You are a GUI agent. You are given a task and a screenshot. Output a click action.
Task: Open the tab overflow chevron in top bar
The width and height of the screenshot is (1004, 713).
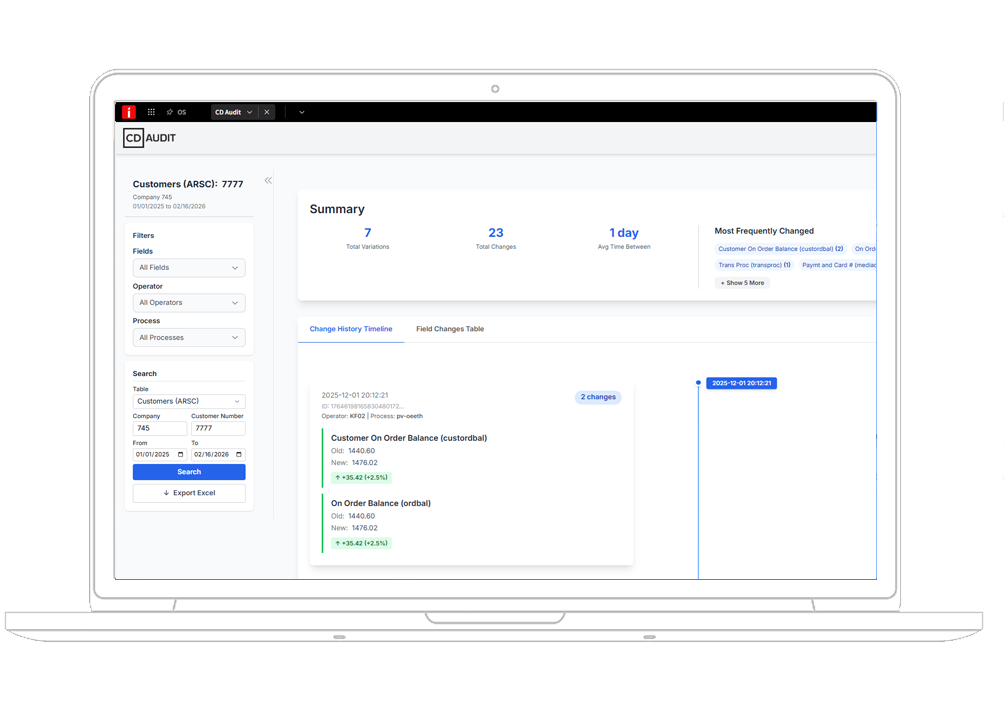[x=302, y=112]
